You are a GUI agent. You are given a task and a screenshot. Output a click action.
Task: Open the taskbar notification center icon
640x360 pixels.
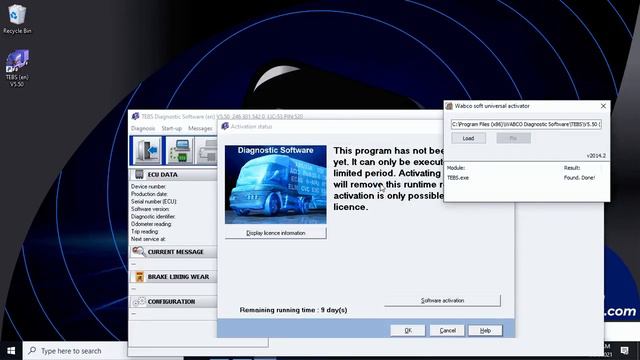(624, 351)
